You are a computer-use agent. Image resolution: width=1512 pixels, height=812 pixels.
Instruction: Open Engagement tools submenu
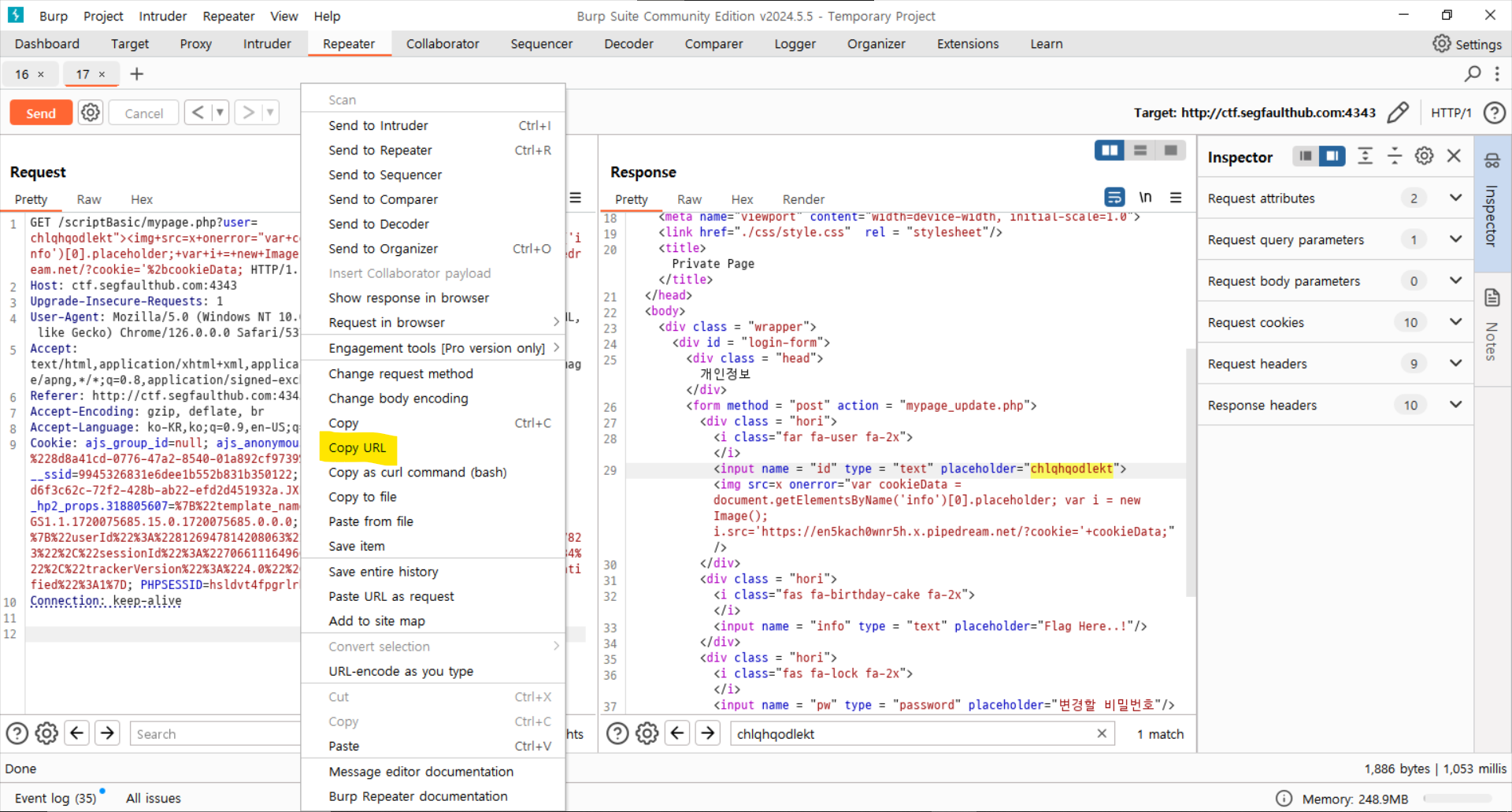(433, 348)
